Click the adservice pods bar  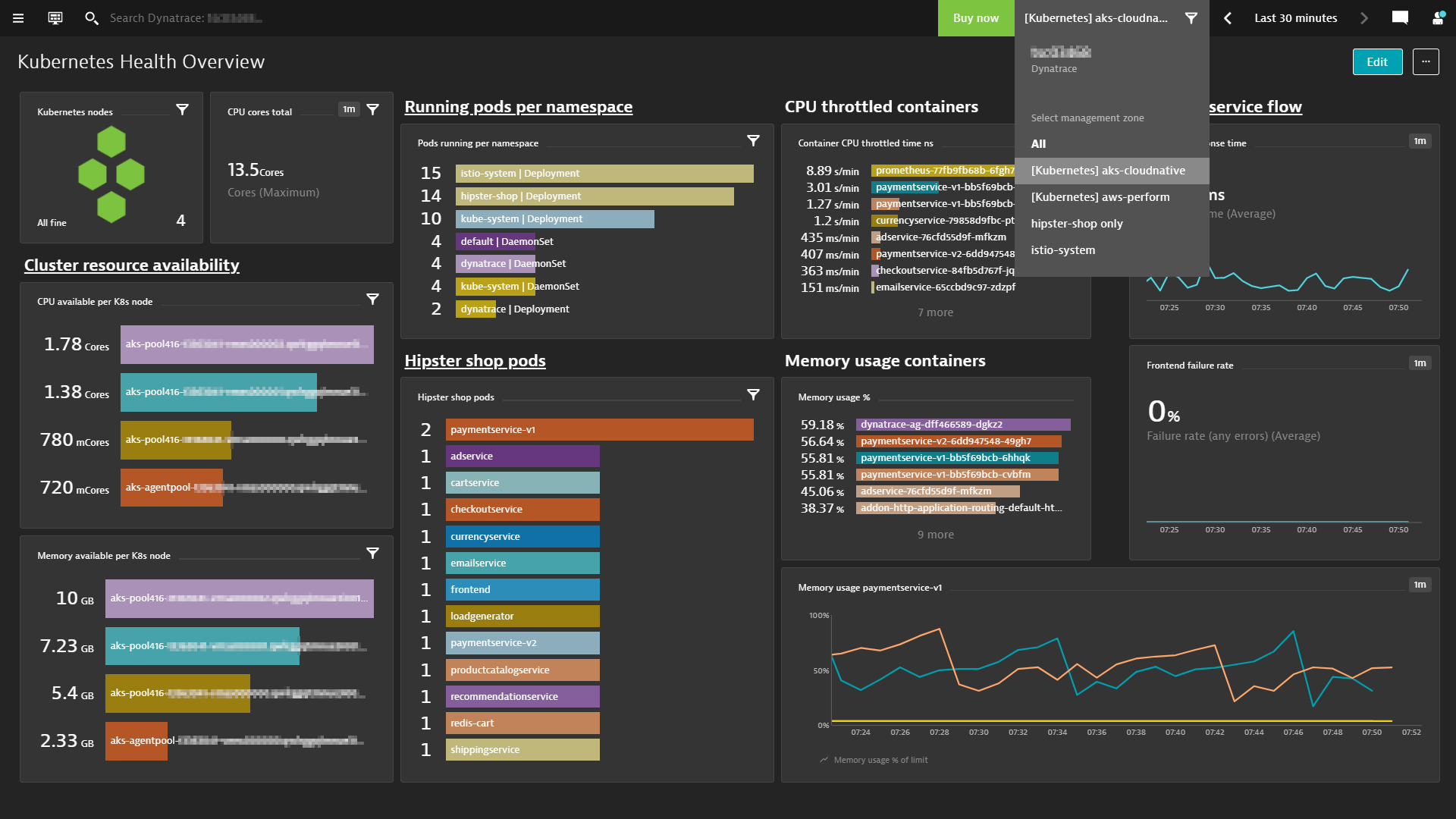pyautogui.click(x=522, y=457)
